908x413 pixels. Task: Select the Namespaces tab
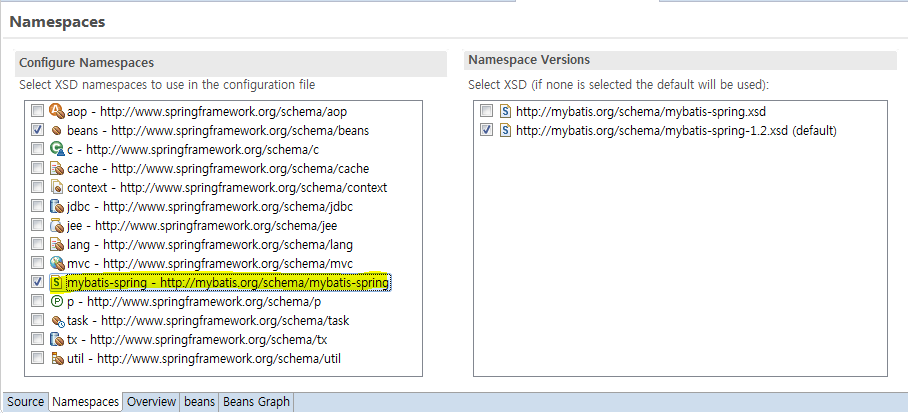86,402
